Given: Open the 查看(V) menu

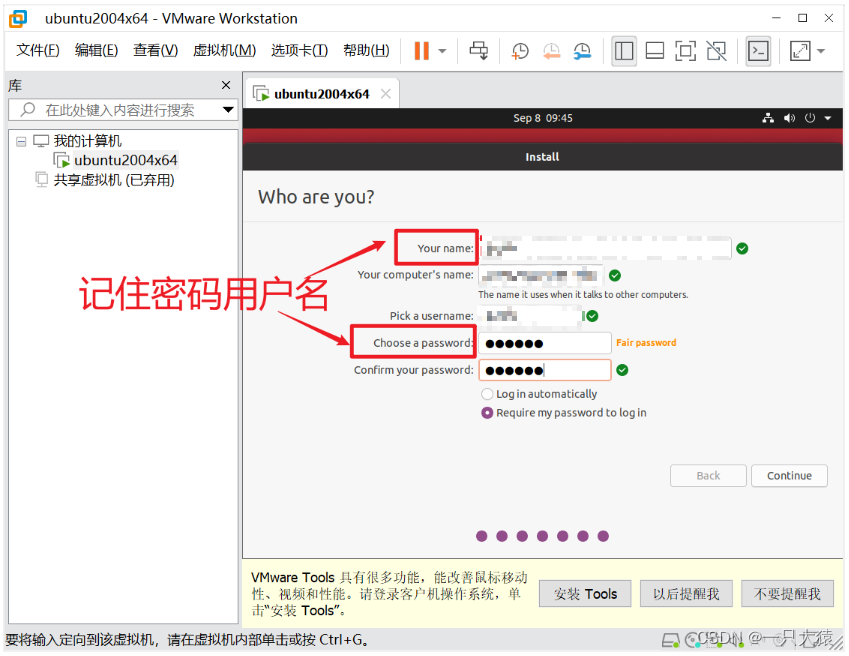Looking at the screenshot, I should (155, 50).
